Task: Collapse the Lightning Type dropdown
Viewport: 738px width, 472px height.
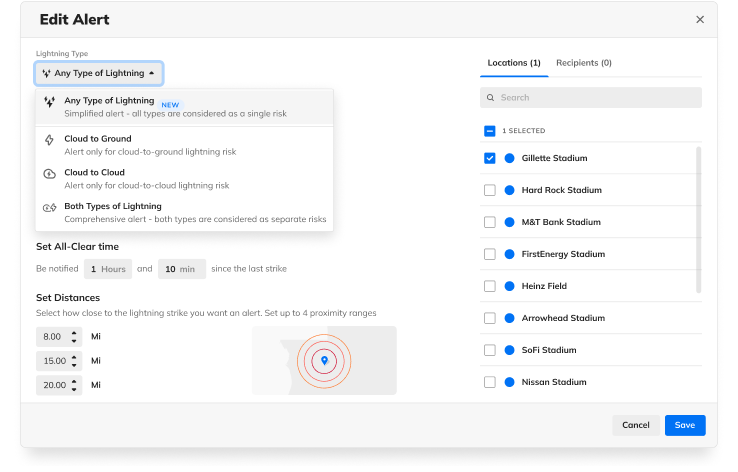Action: point(99,73)
